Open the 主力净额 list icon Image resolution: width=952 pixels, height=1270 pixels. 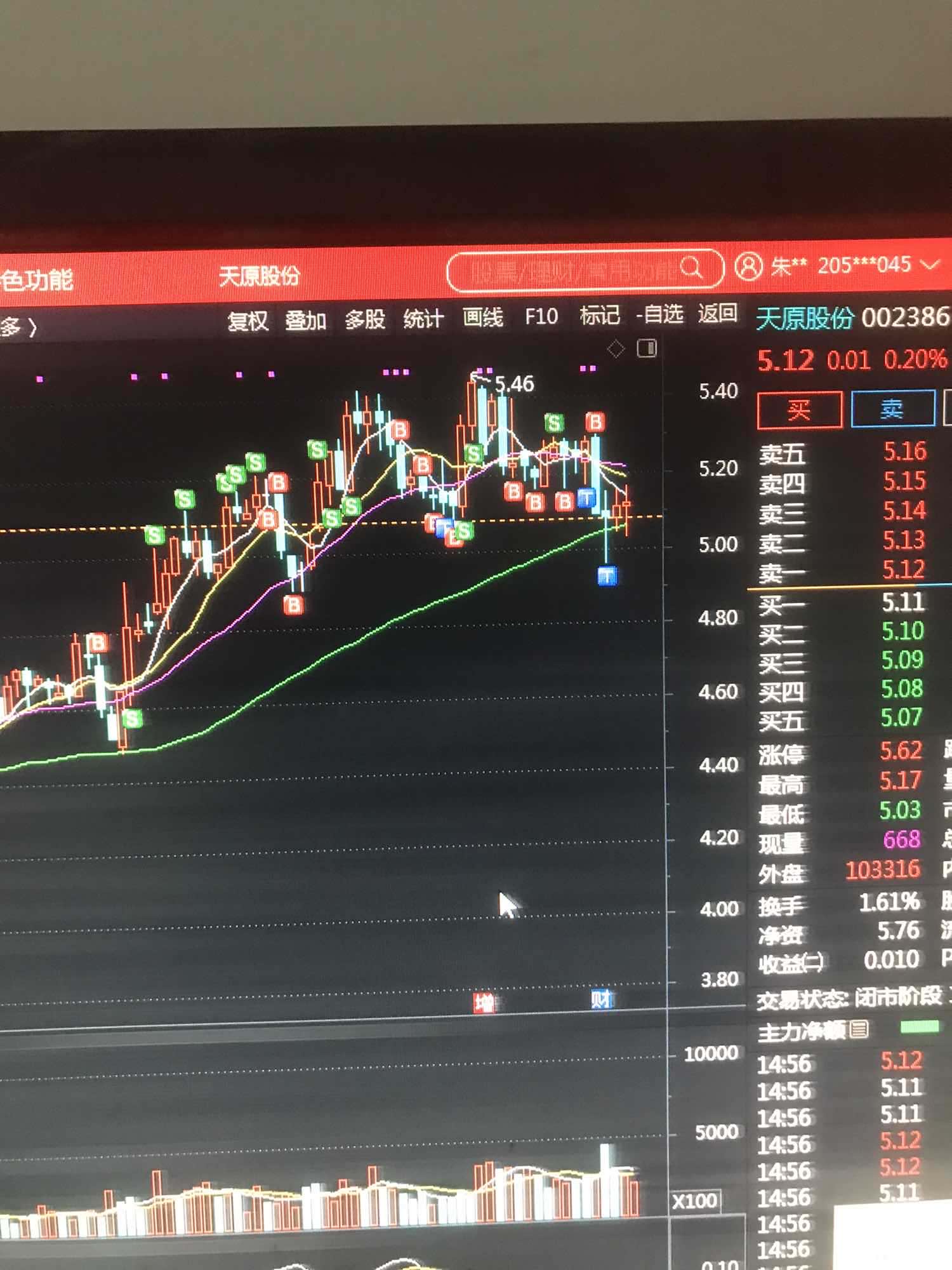pyautogui.click(x=858, y=1029)
